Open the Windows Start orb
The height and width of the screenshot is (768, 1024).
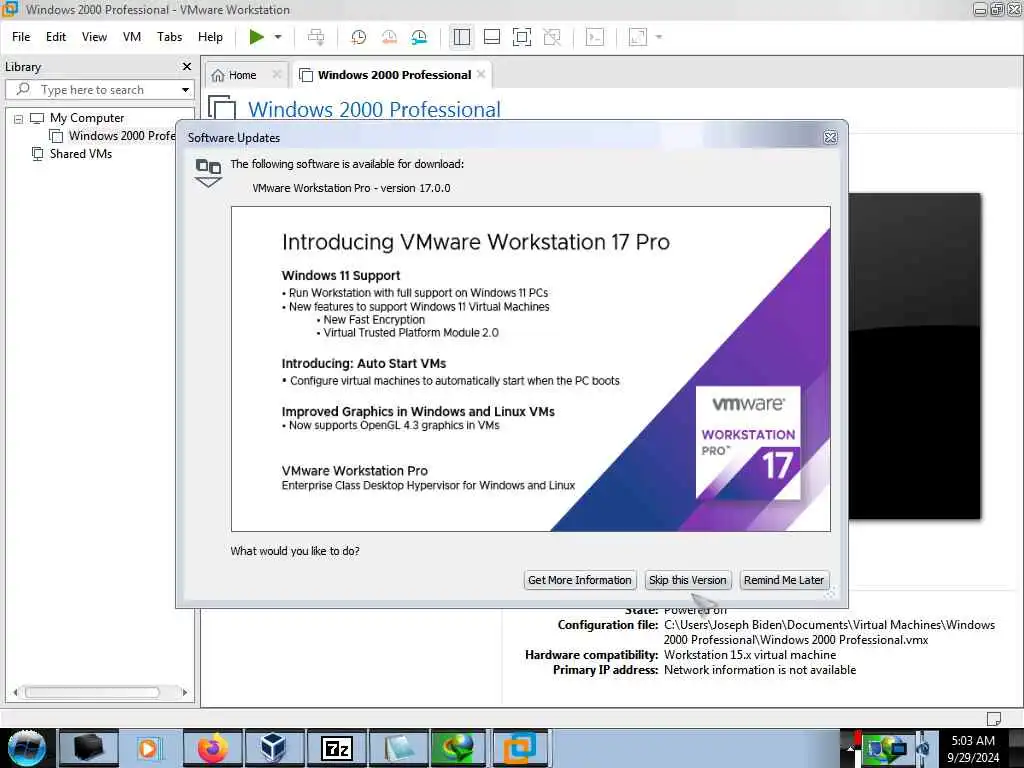(x=27, y=748)
